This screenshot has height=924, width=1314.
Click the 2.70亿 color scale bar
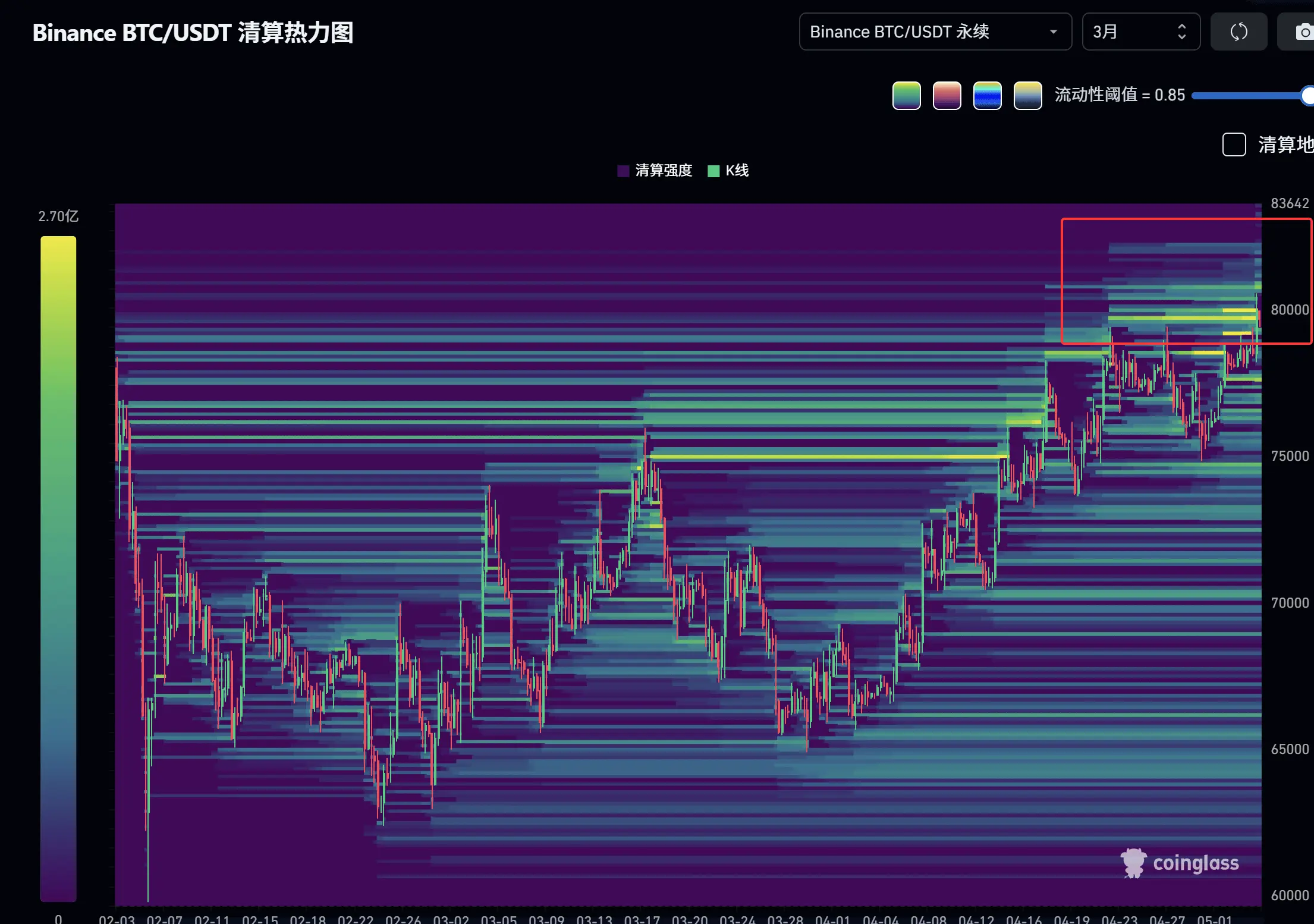click(x=58, y=568)
